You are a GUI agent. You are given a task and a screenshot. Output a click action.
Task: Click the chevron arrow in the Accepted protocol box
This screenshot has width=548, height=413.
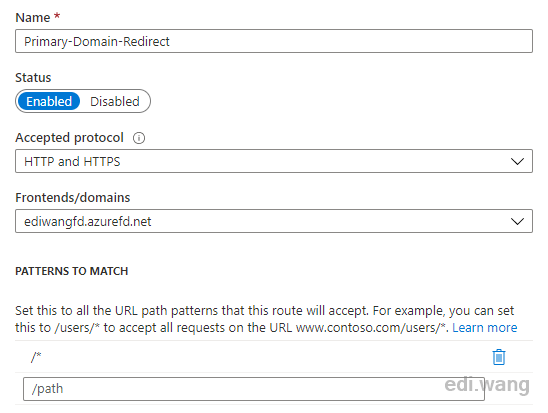(517, 161)
